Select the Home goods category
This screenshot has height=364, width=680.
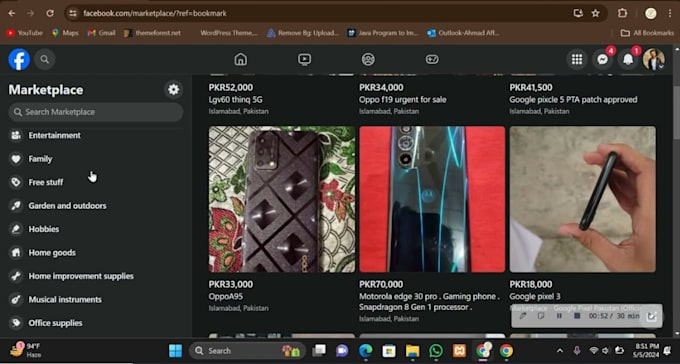click(96, 253)
